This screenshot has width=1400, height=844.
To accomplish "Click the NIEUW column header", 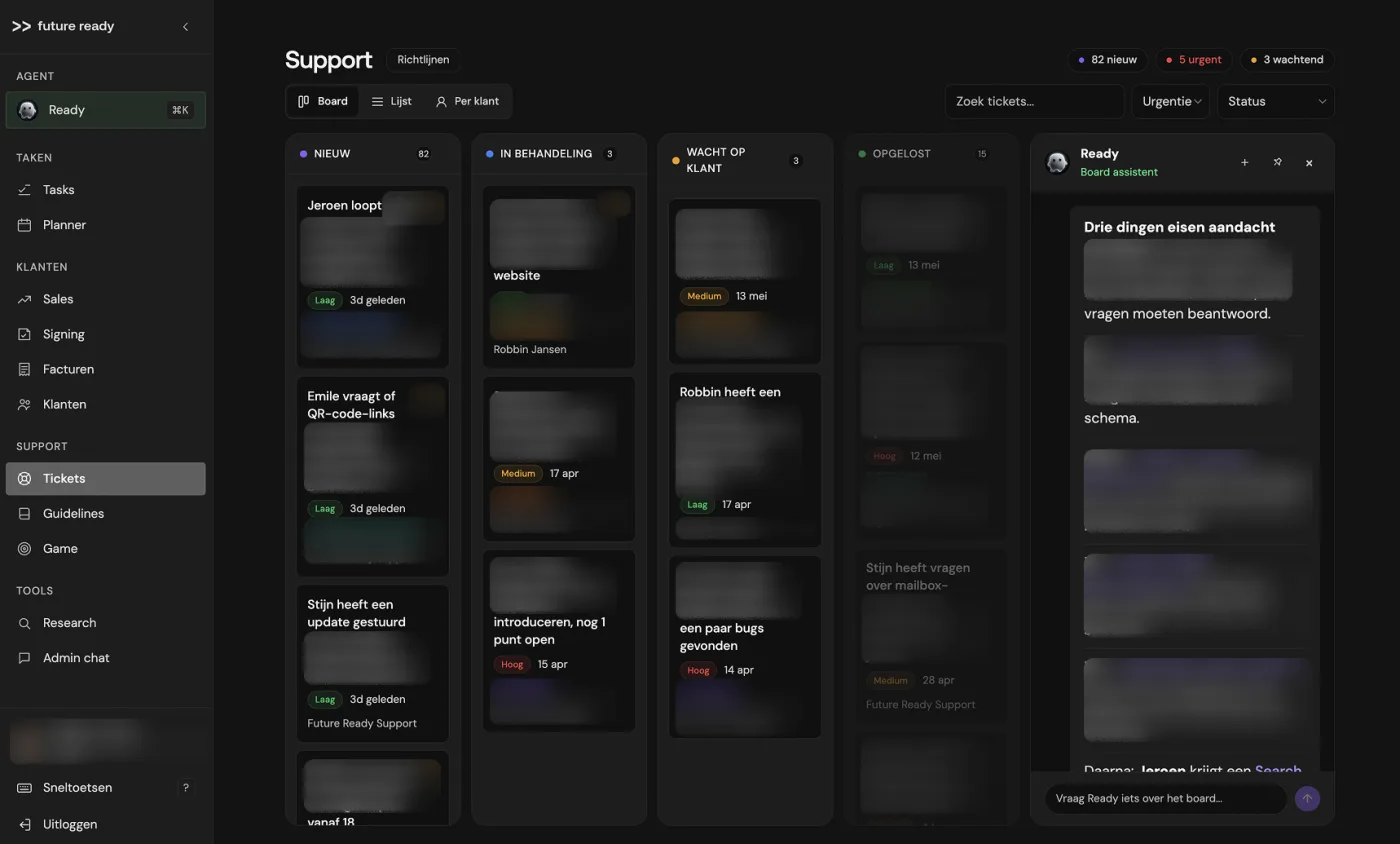I will point(373,154).
